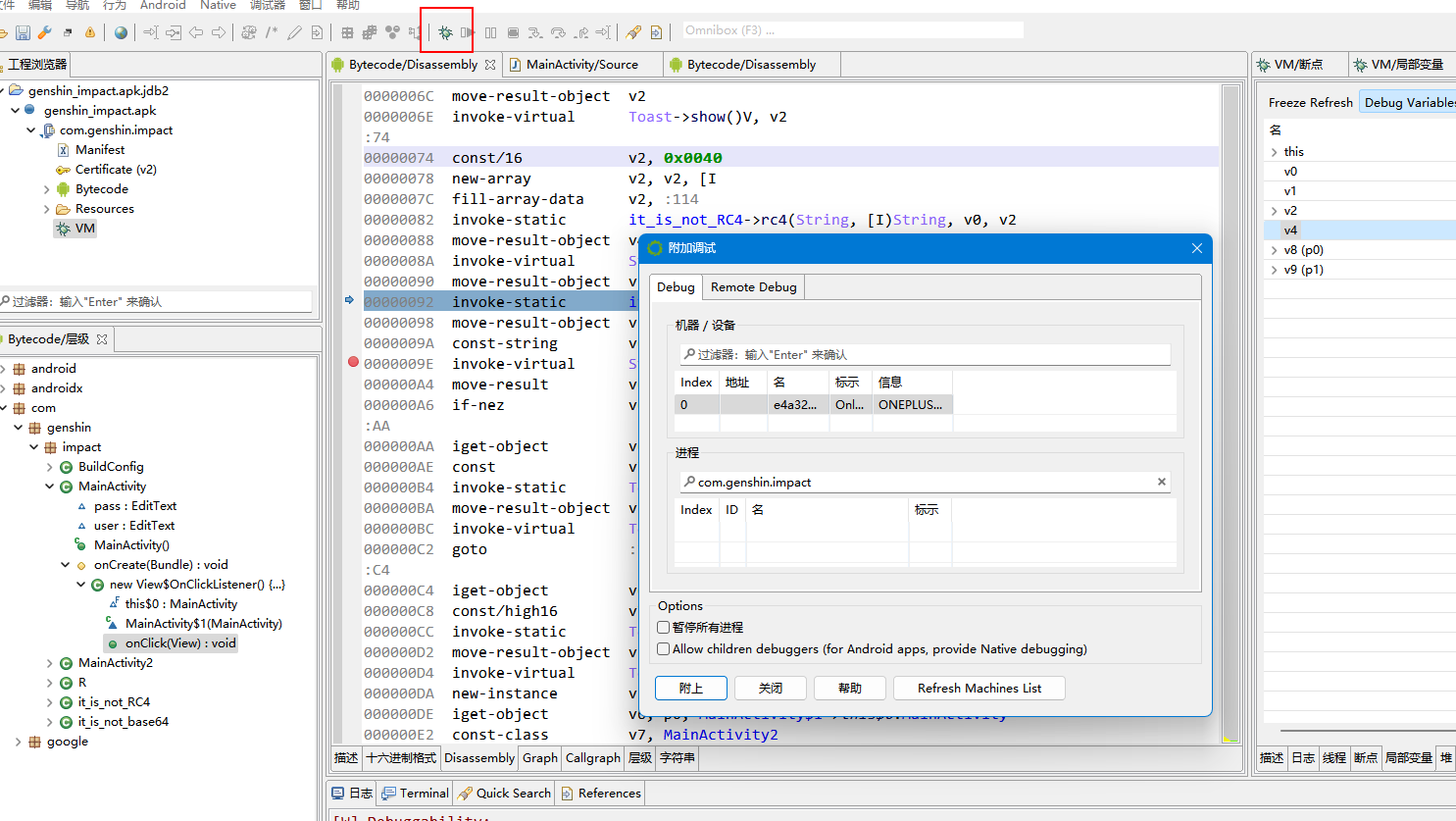Toggle the breakpoint at address 0000009E
1456x821 pixels.
353,363
